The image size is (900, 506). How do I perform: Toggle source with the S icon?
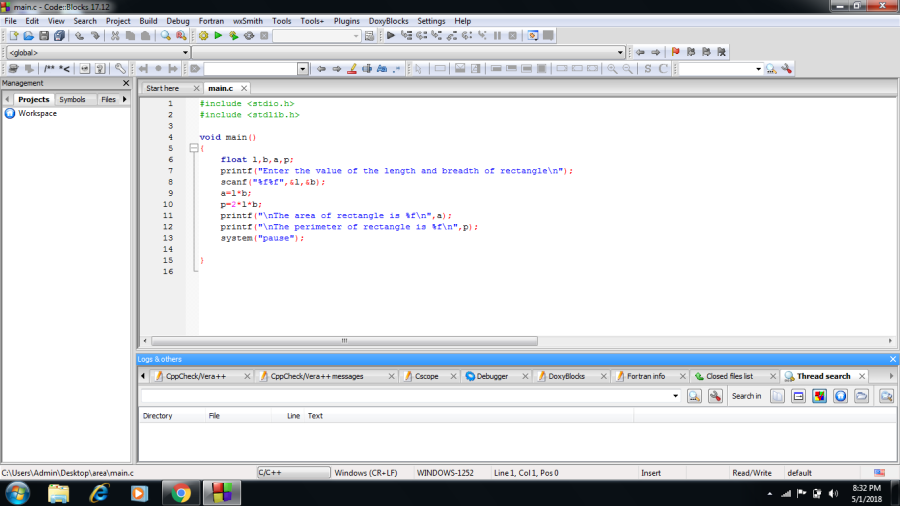pyautogui.click(x=648, y=69)
